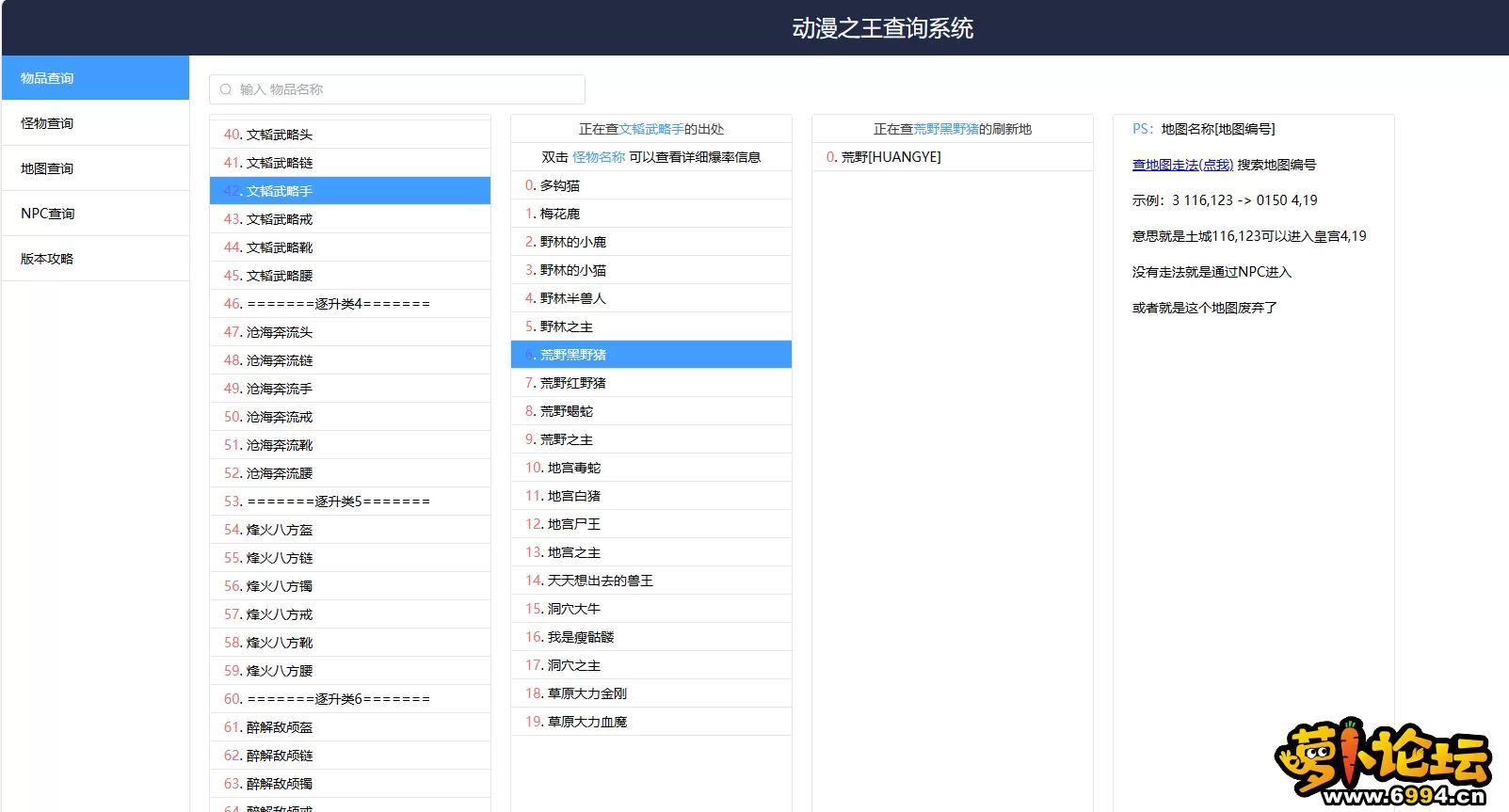Select monster 11. 地宫白猪
Image resolution: width=1509 pixels, height=812 pixels.
651,496
